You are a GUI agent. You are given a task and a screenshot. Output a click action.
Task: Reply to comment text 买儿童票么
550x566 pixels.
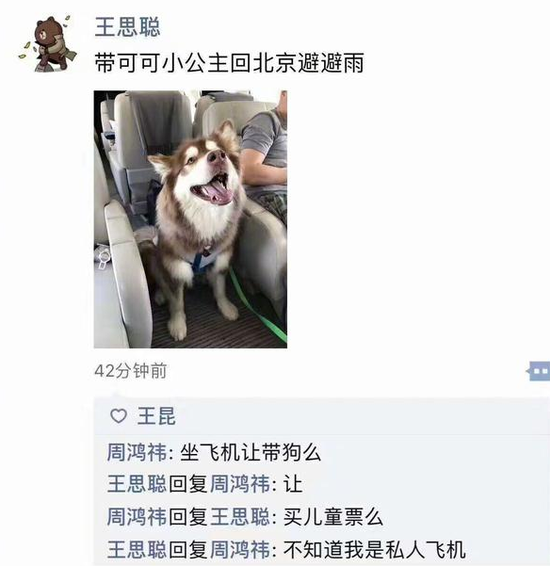tap(333, 517)
